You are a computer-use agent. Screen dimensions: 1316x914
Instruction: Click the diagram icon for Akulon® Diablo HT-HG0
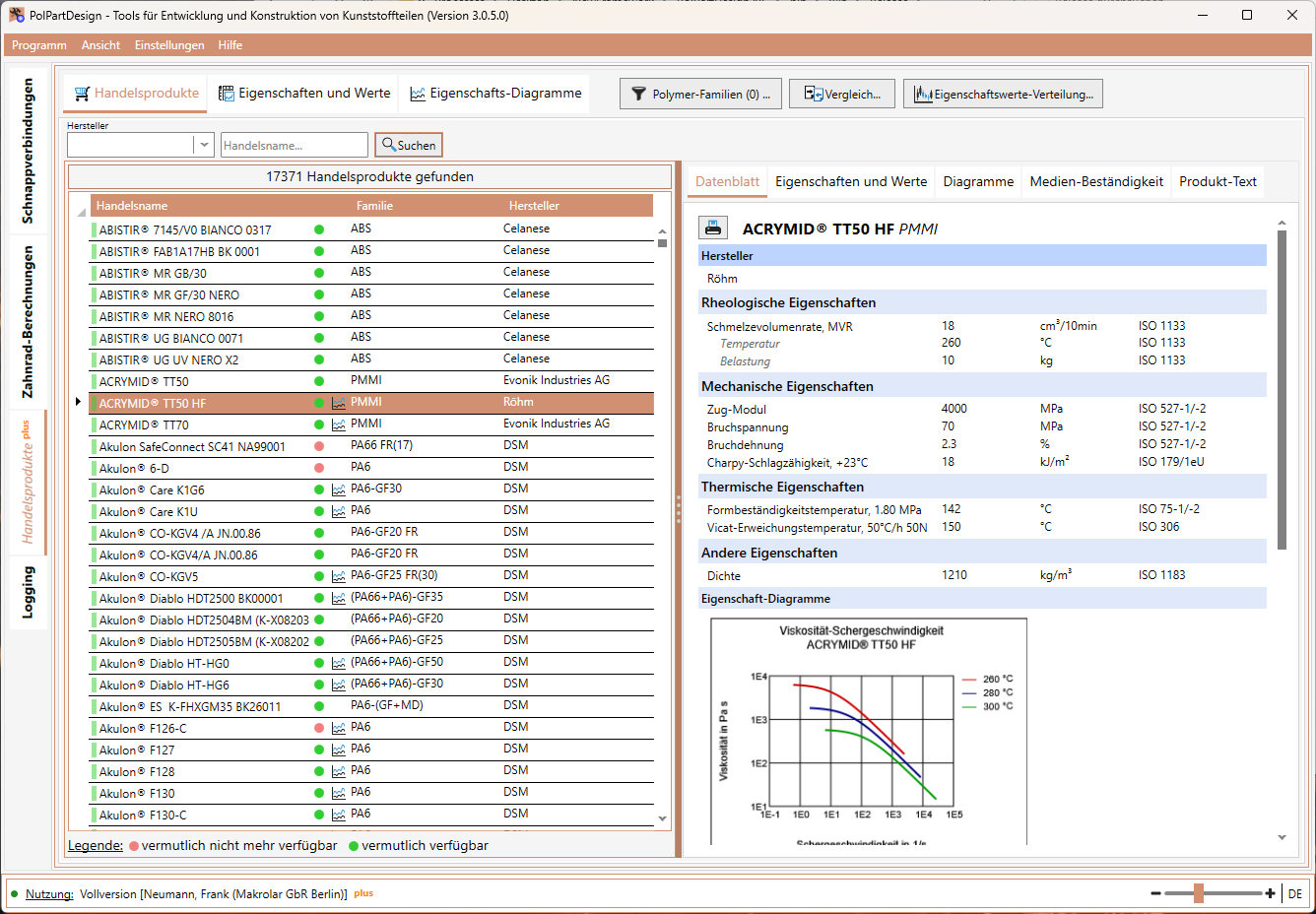point(339,663)
